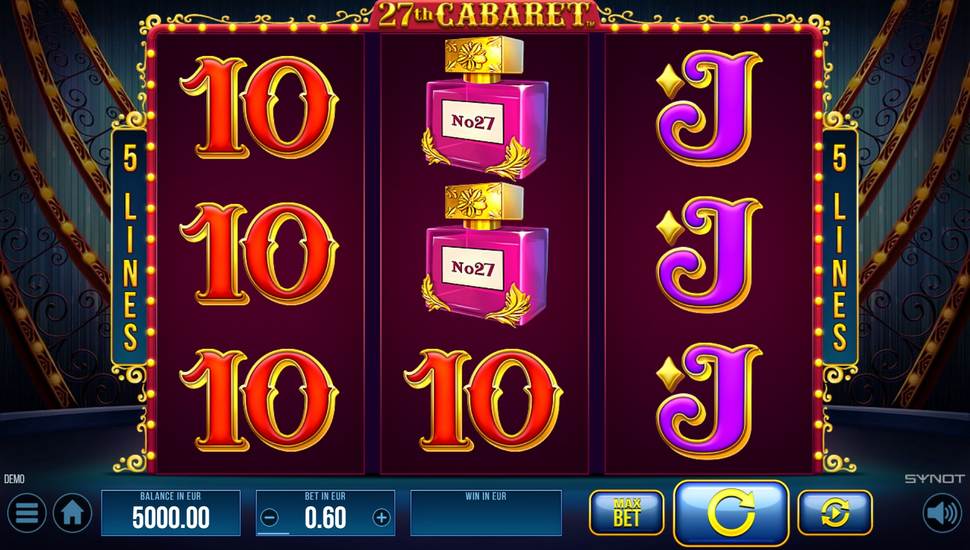Click the 10 symbol in middle reel
Screen dimensions: 970x550
(x=484, y=400)
